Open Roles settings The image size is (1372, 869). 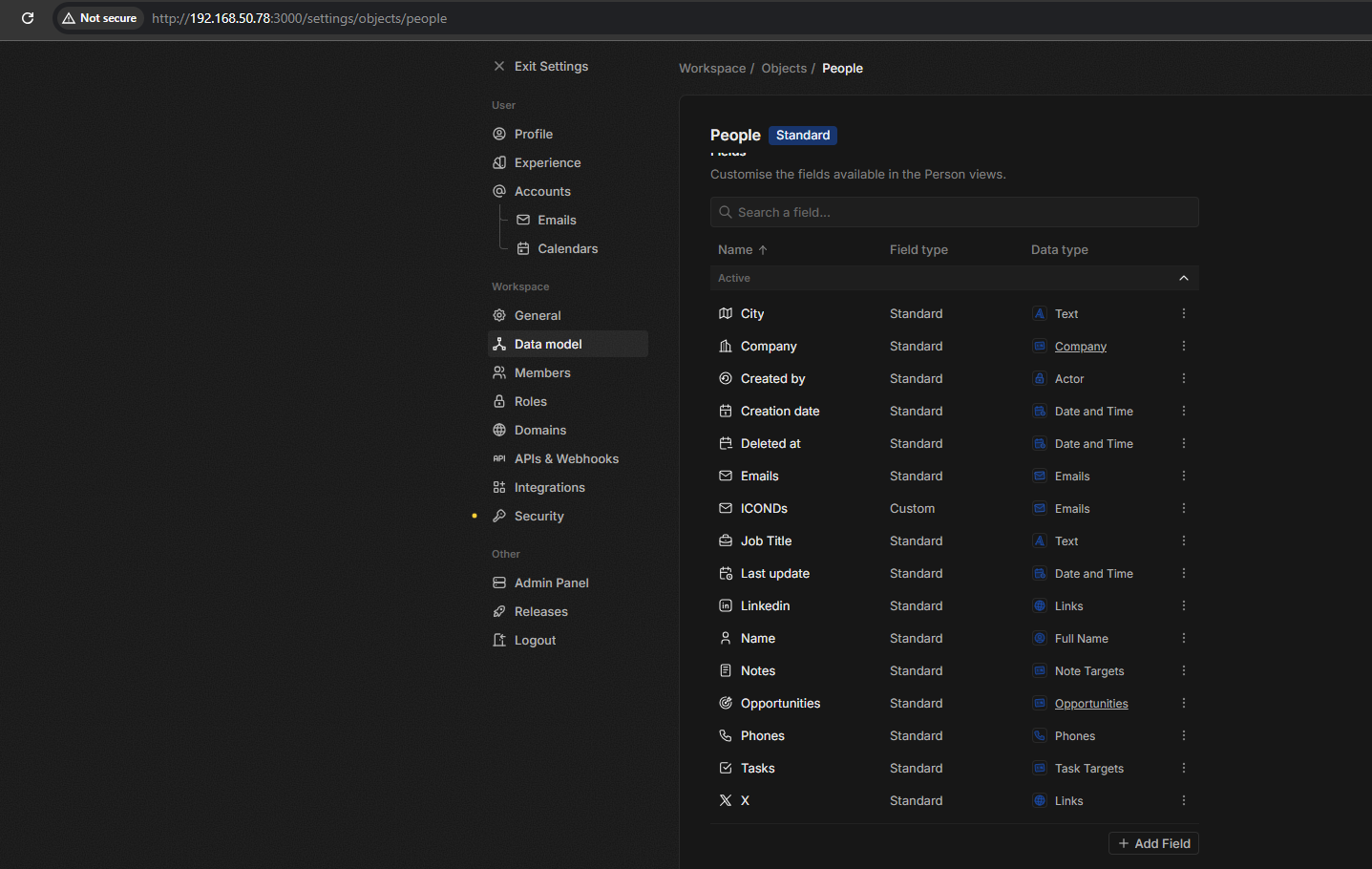[x=568, y=401]
